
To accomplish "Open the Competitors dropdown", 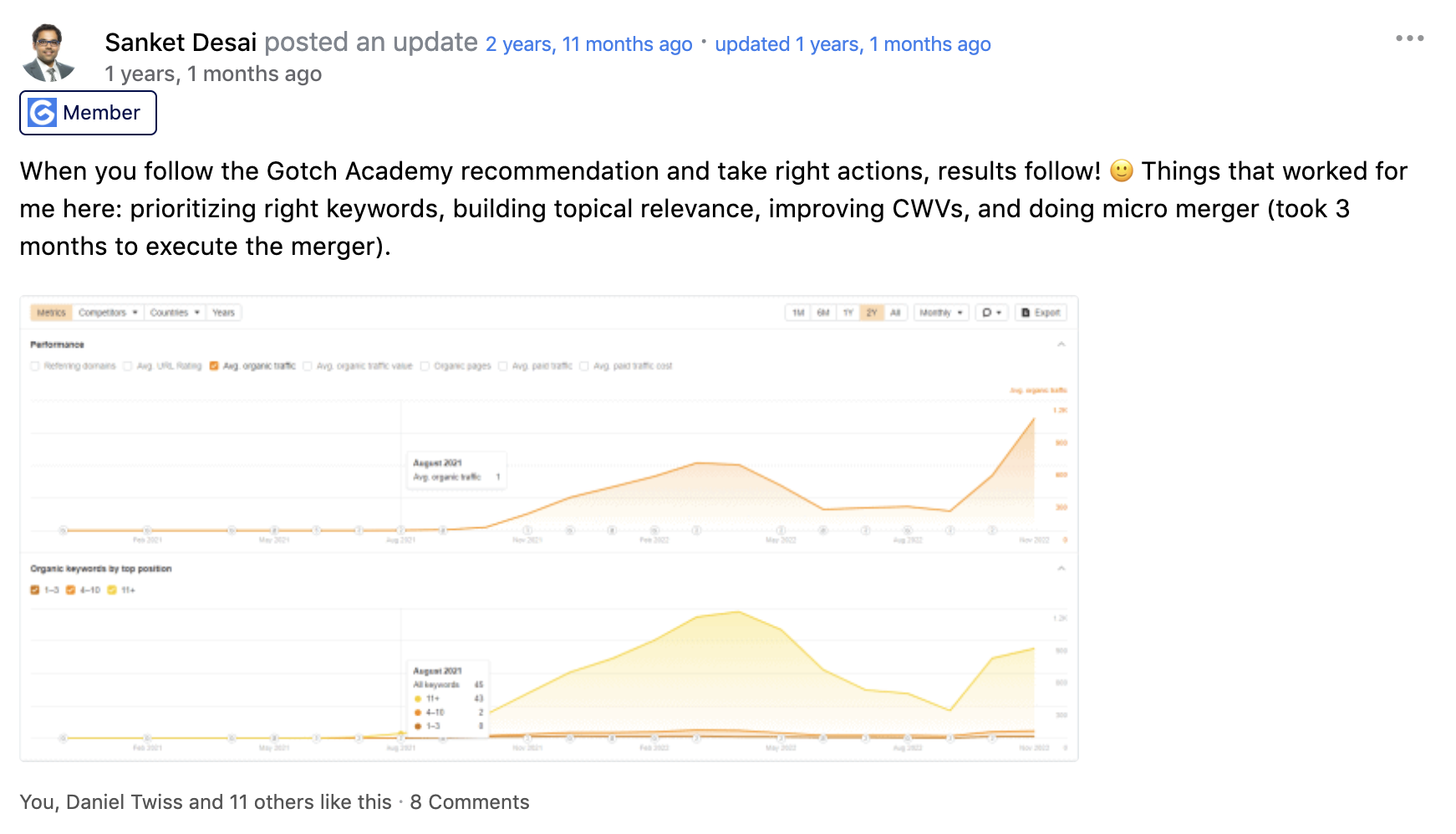I will click(x=108, y=313).
